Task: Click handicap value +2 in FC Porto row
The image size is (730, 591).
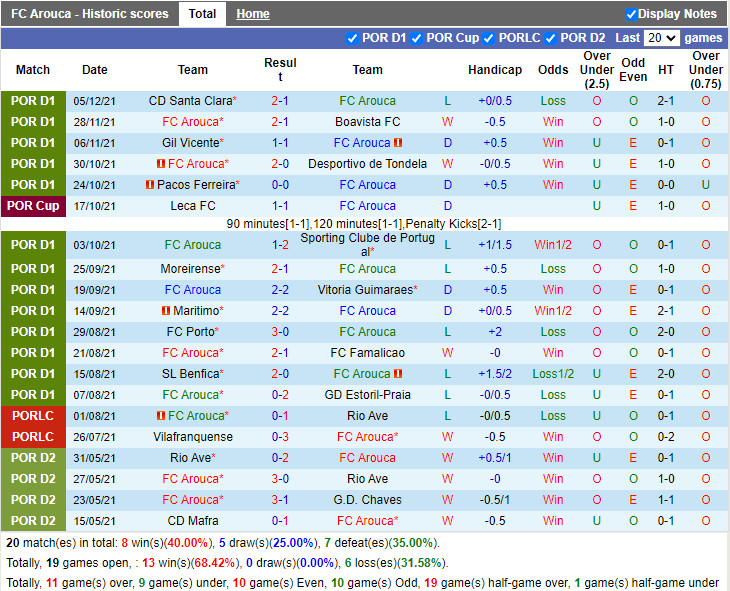Action: click(495, 332)
